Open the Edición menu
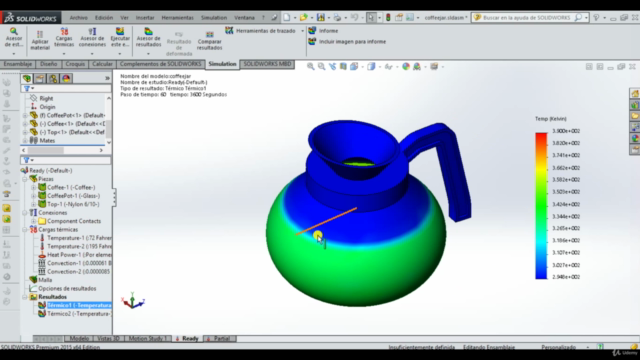640x360 pixels. (x=104, y=18)
